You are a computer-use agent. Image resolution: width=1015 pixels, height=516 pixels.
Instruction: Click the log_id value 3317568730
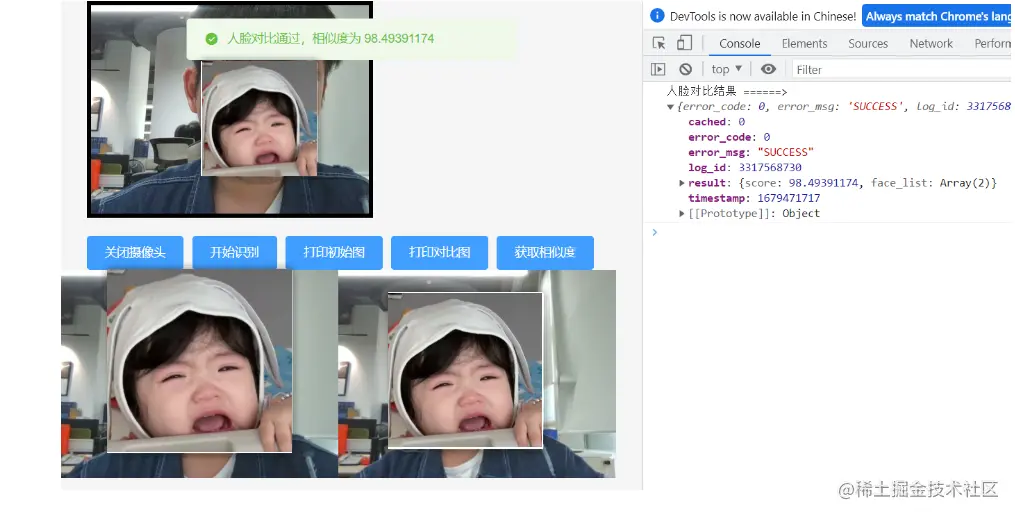coord(770,168)
